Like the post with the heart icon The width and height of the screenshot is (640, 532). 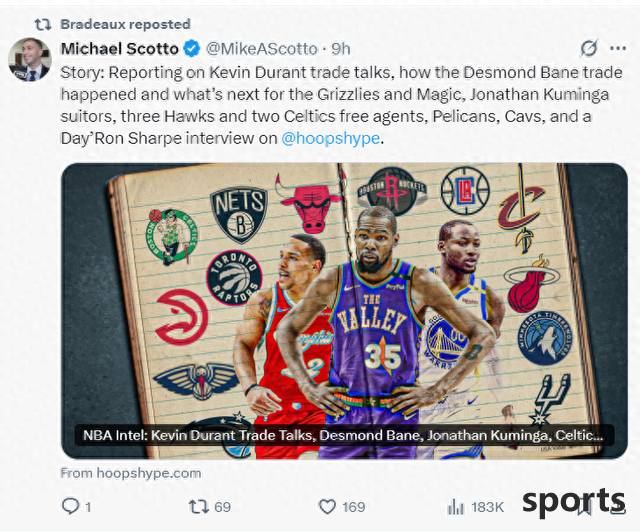tap(327, 507)
